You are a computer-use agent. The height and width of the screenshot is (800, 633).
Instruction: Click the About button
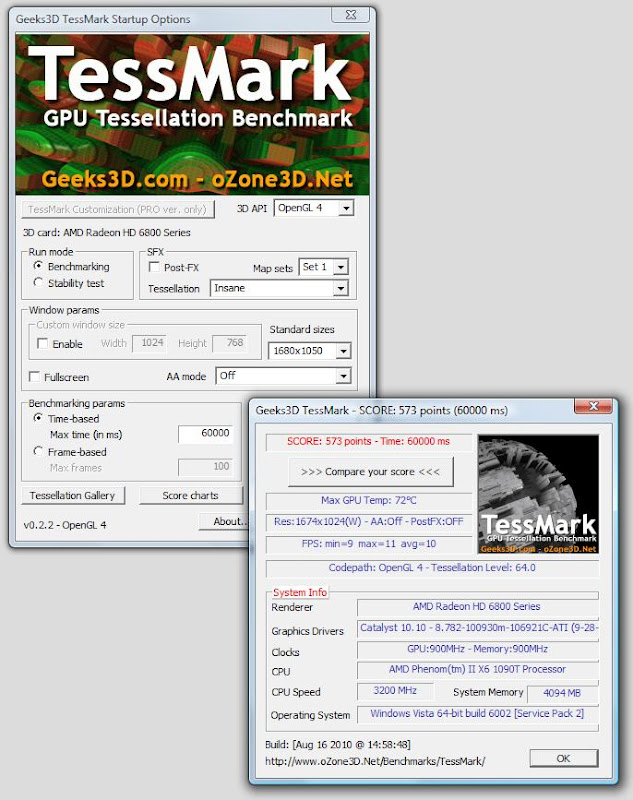224,521
